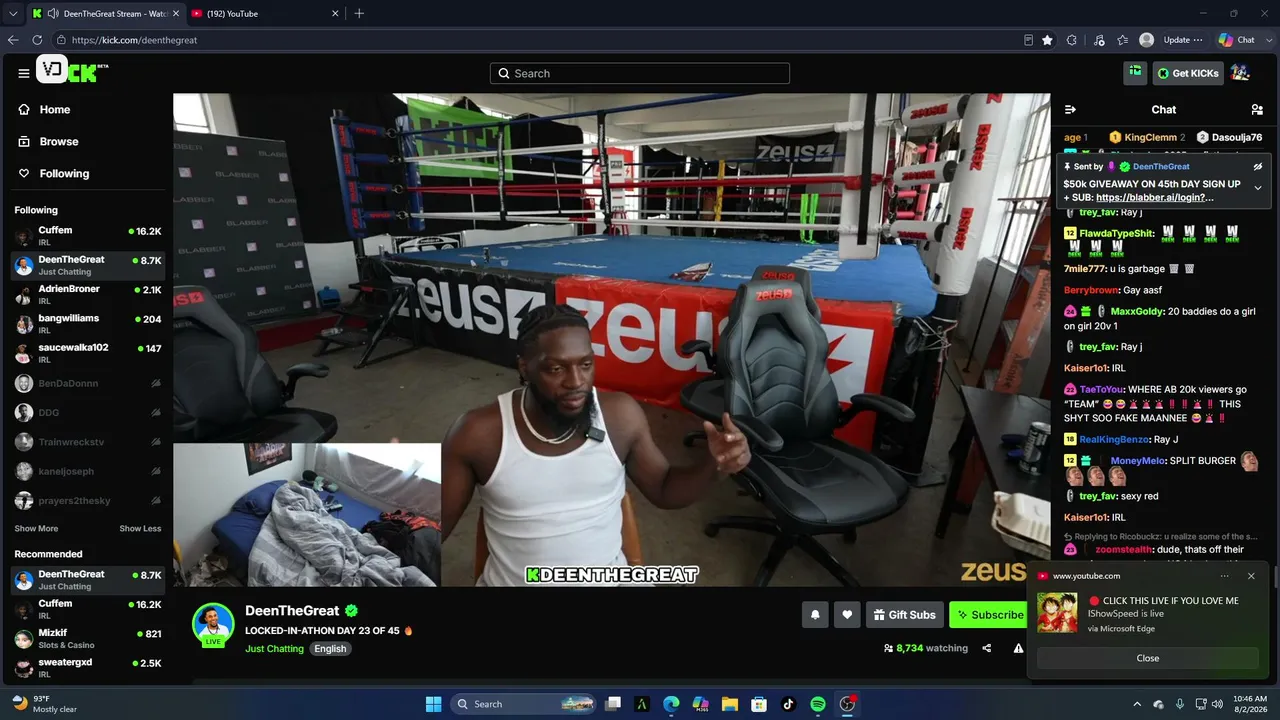Select saucewalka102 in Following list
Screen dimensions: 1280x720
pos(87,353)
